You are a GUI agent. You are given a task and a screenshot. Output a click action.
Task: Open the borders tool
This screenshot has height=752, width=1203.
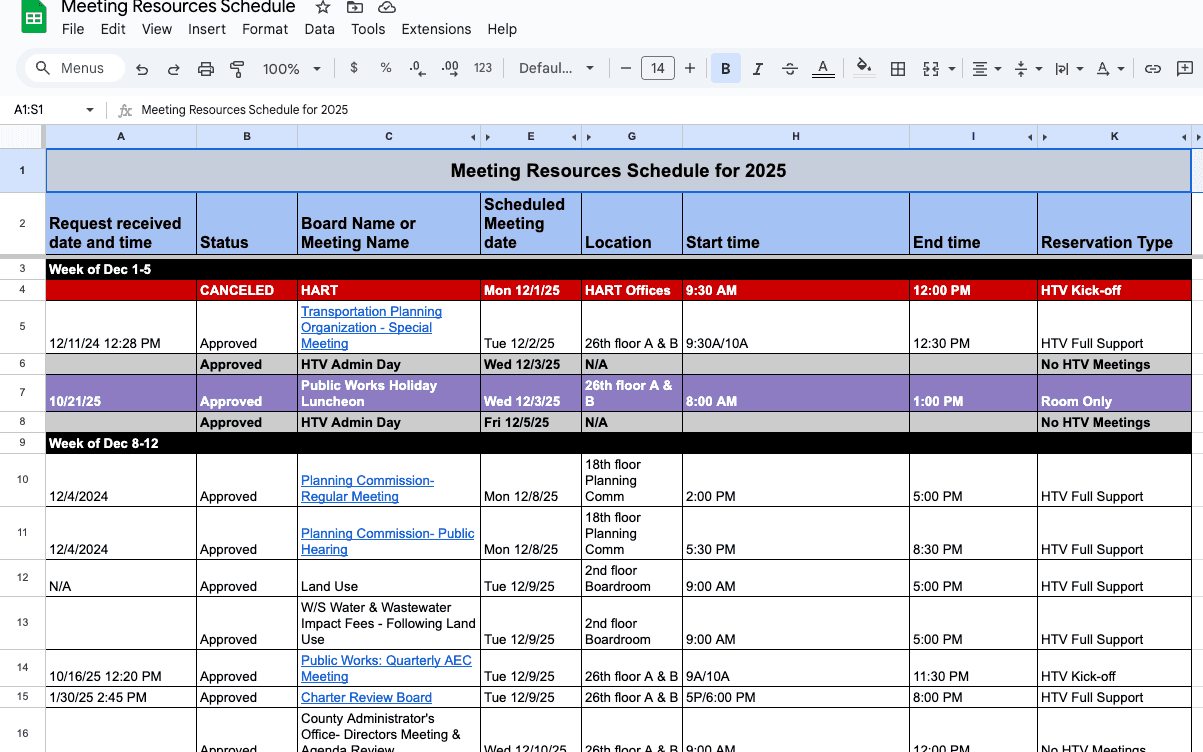coord(898,69)
